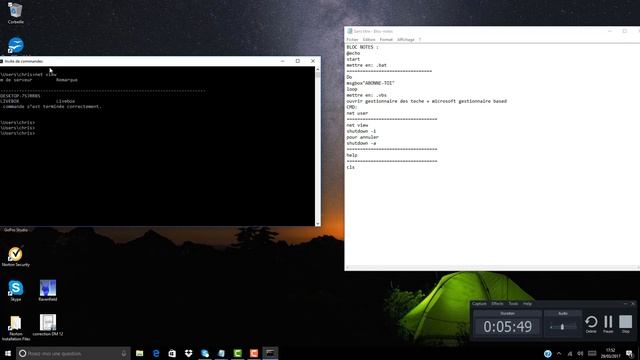Image resolution: width=640 pixels, height=360 pixels.
Task: Open the ? help menu in Notepad
Action: pos(420,40)
